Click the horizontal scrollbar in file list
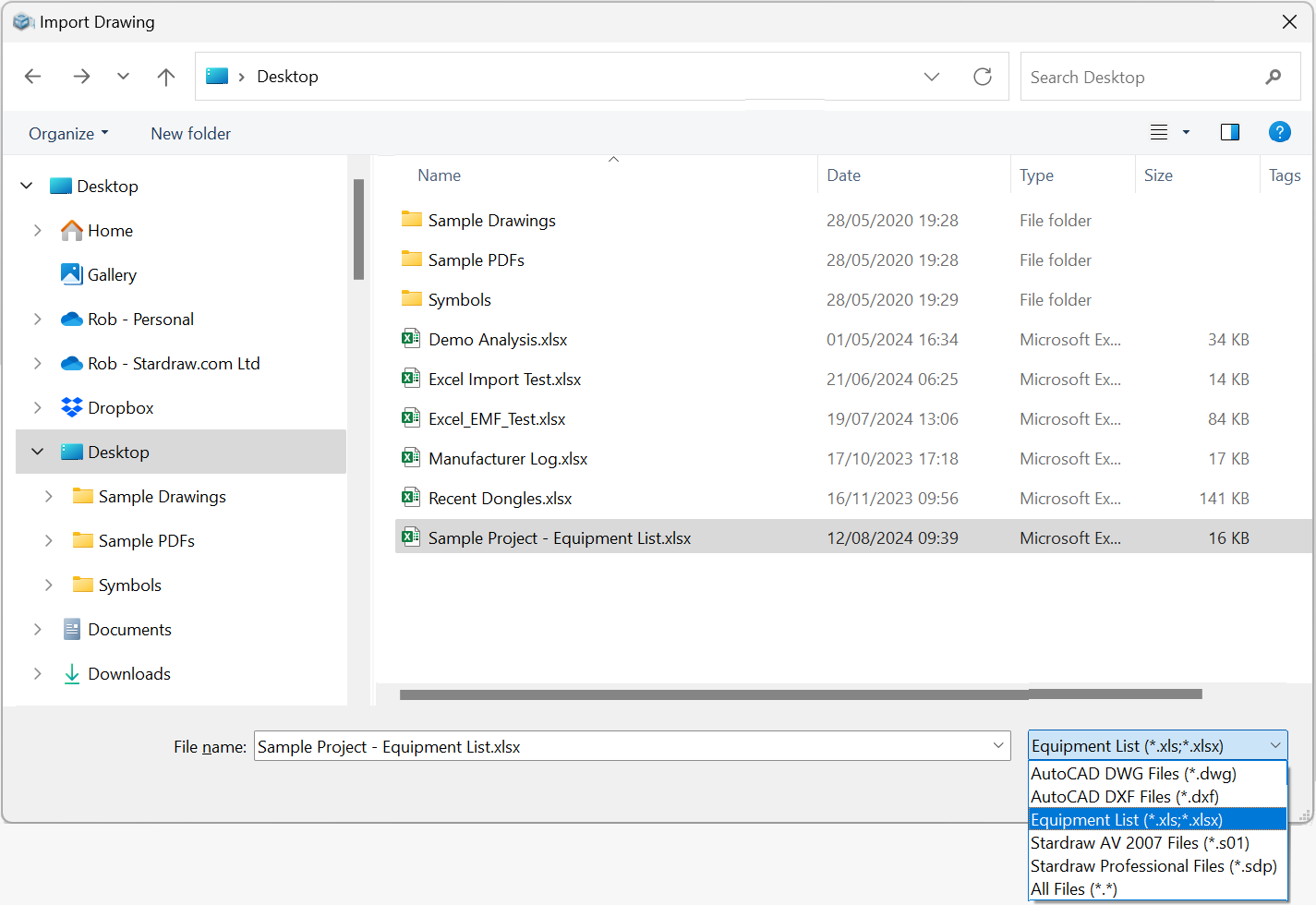The height and width of the screenshot is (905, 1316). click(801, 694)
